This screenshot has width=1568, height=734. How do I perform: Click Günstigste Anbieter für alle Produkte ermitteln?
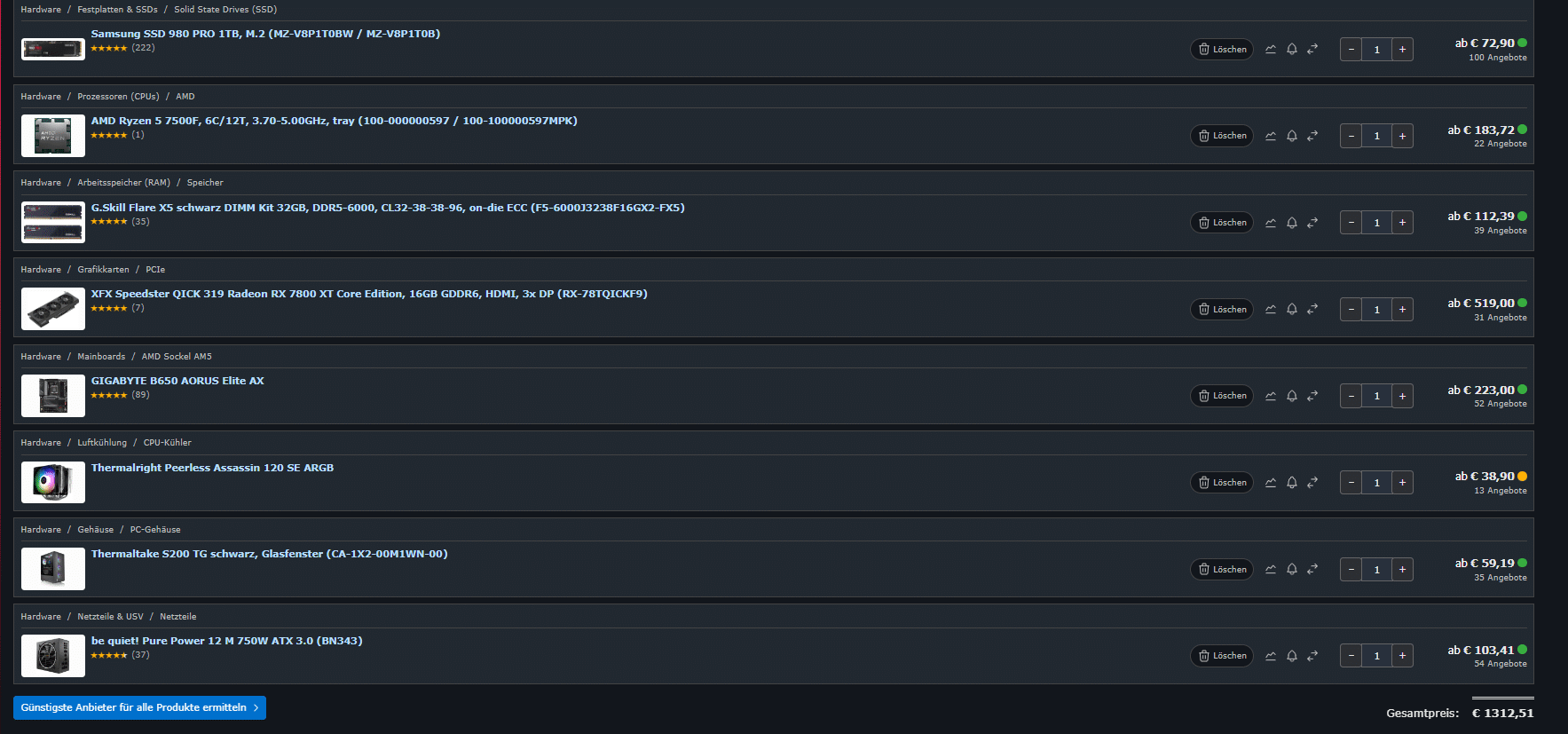[x=139, y=707]
